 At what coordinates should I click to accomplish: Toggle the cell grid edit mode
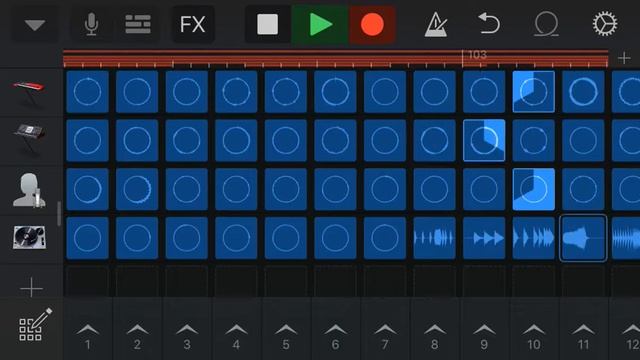click(x=35, y=324)
